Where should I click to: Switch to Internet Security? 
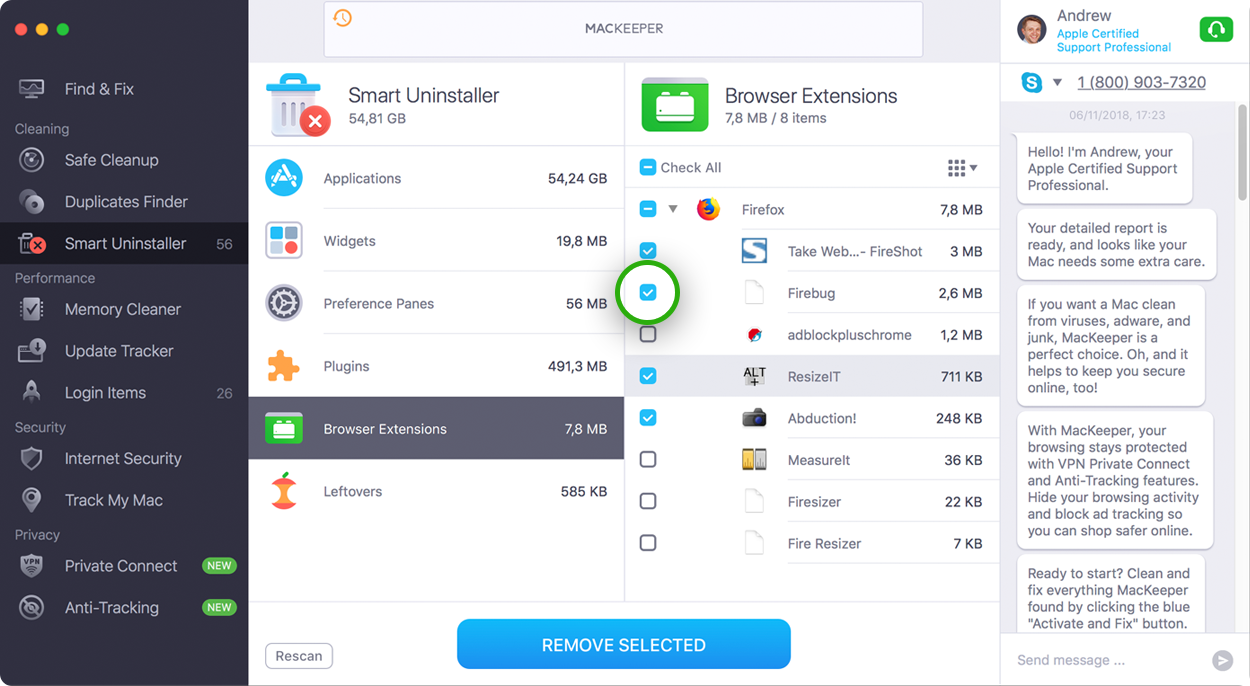point(124,459)
